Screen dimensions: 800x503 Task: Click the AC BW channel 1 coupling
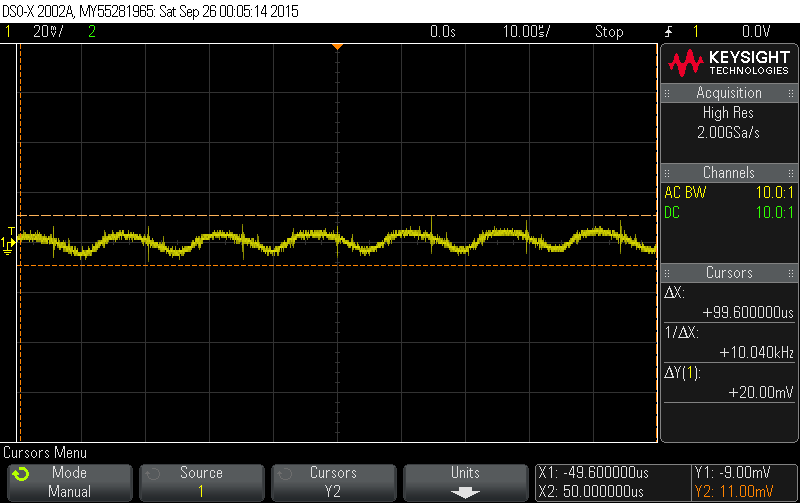[685, 192]
